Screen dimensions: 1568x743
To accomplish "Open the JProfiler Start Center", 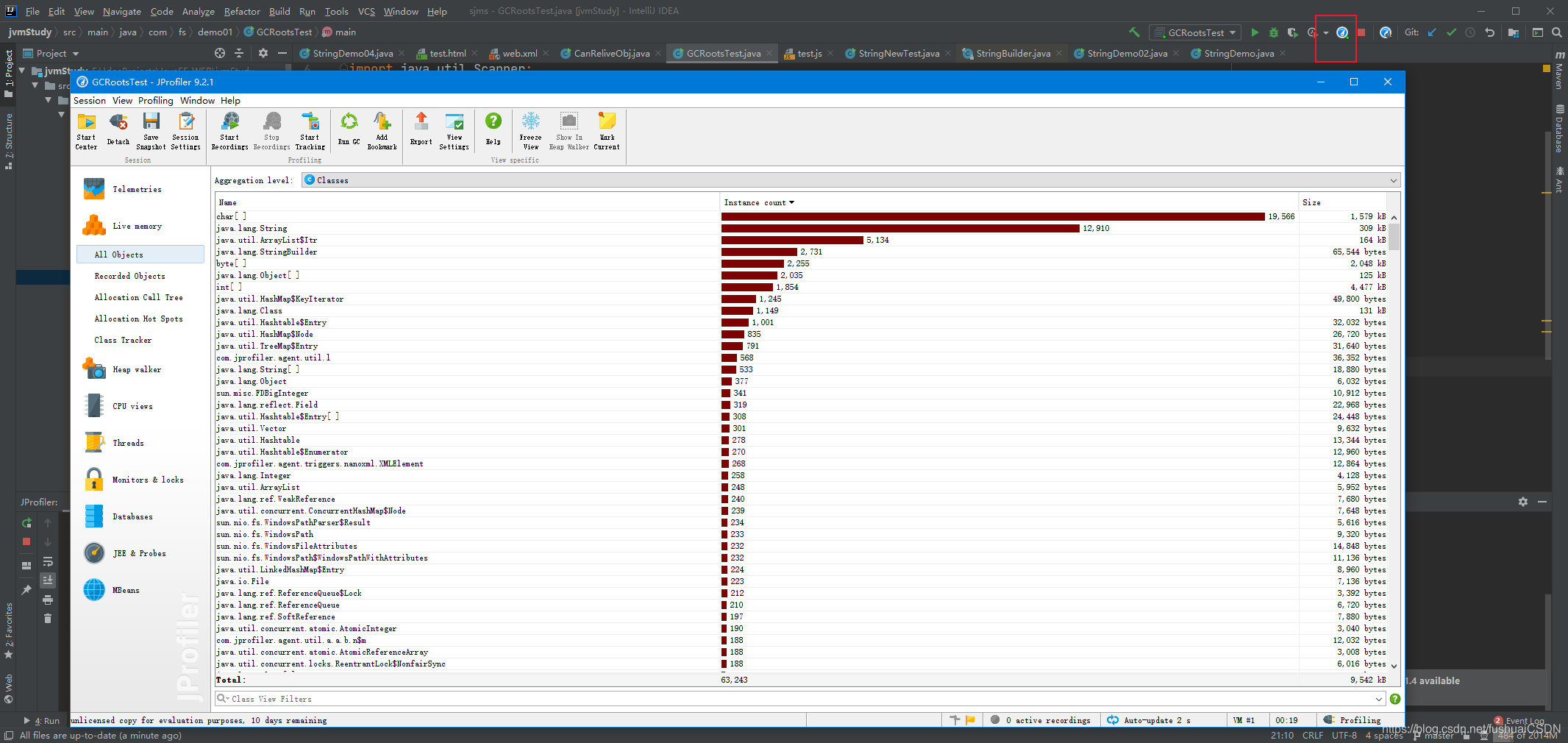I will pyautogui.click(x=86, y=131).
